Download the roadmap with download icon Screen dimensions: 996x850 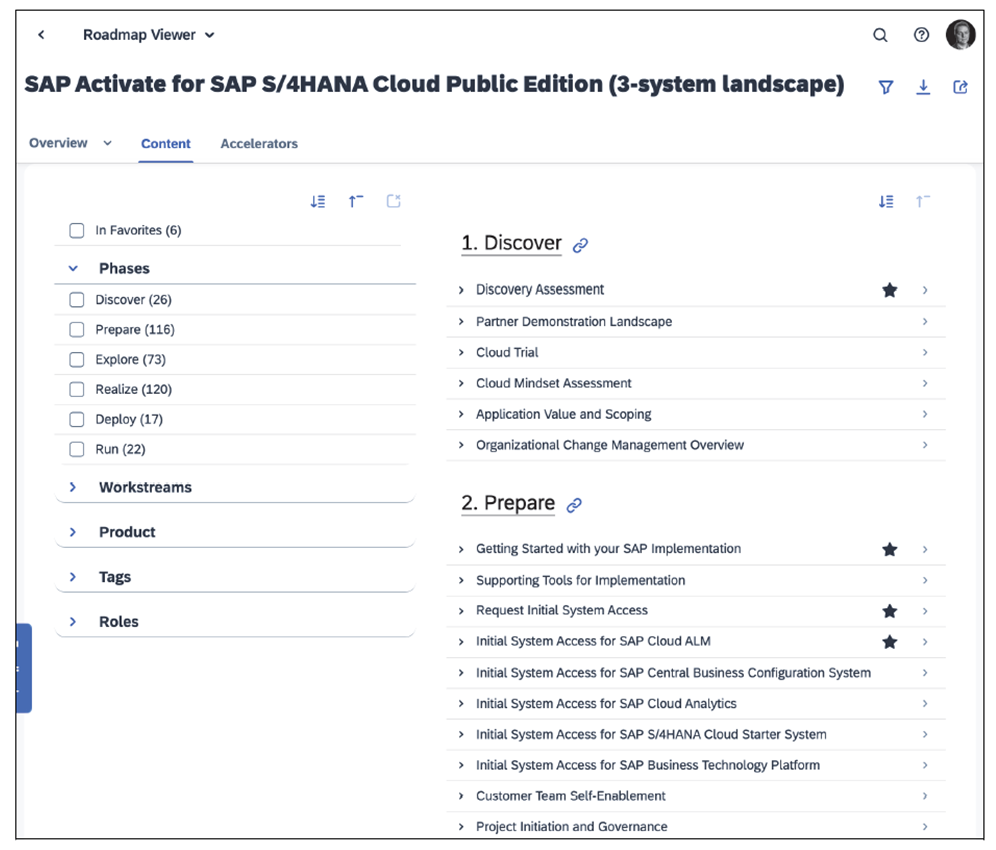coord(923,87)
